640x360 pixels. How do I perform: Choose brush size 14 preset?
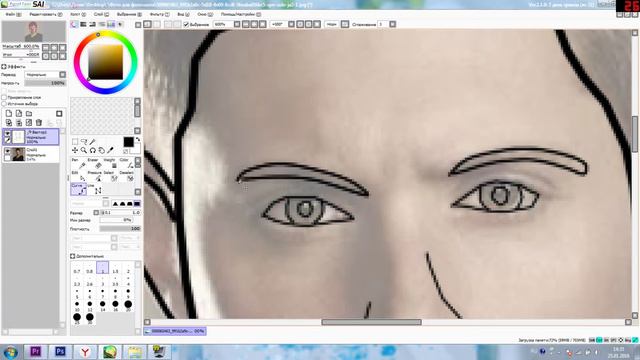[102, 306]
